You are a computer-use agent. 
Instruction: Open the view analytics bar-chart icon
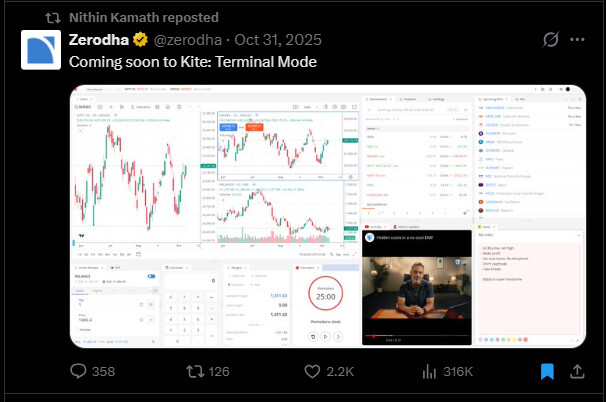point(429,372)
